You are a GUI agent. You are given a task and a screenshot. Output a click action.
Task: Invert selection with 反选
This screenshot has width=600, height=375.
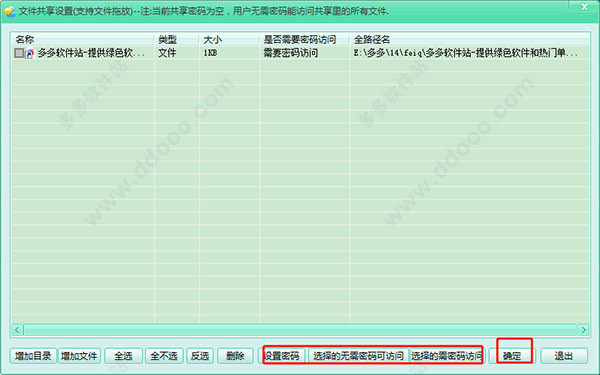(200, 356)
